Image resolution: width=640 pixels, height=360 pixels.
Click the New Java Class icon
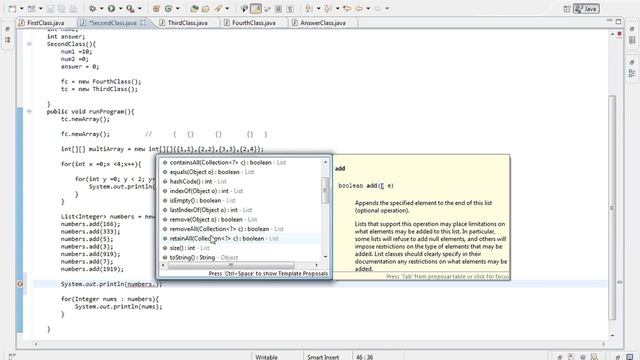click(x=169, y=9)
